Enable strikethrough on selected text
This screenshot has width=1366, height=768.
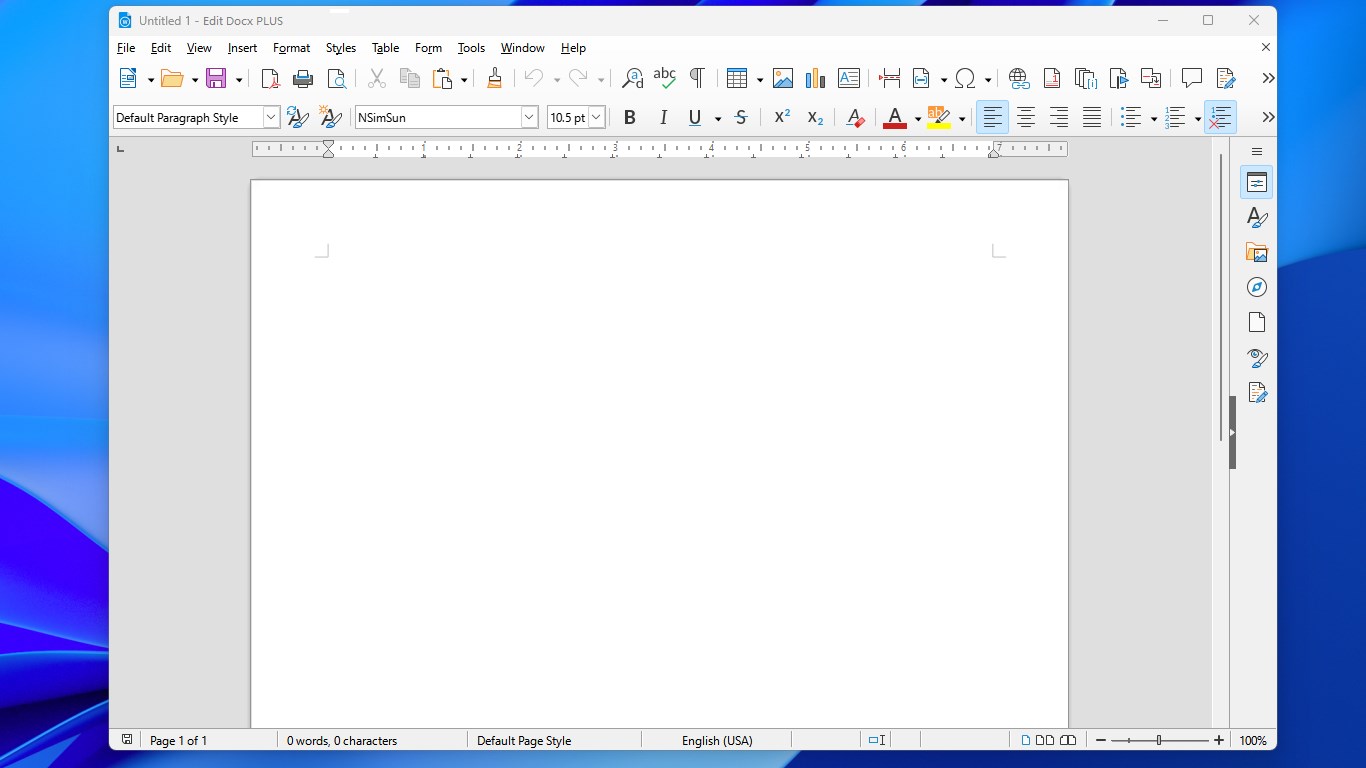pyautogui.click(x=740, y=117)
